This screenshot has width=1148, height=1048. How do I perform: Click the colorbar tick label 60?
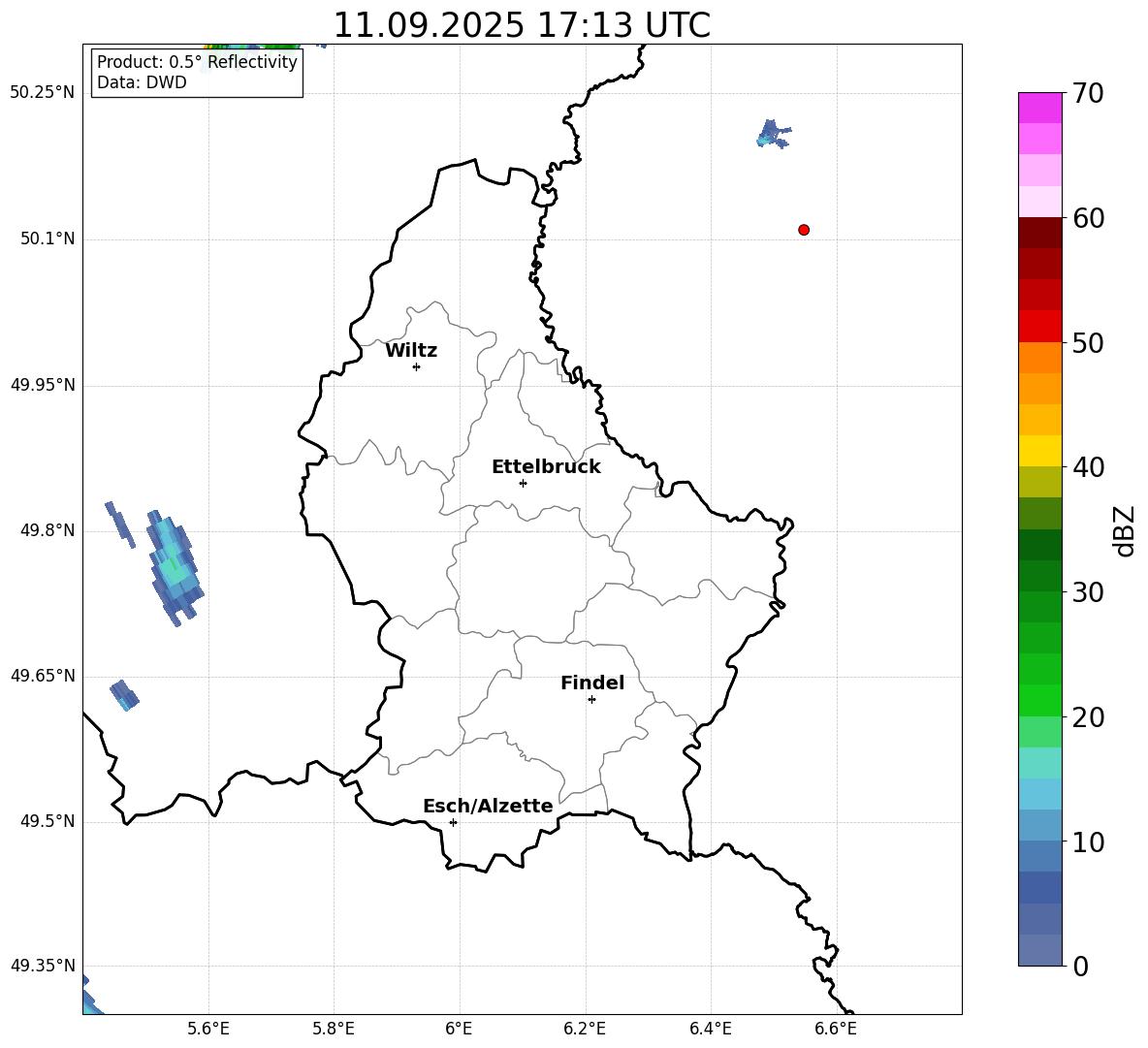point(1088,218)
